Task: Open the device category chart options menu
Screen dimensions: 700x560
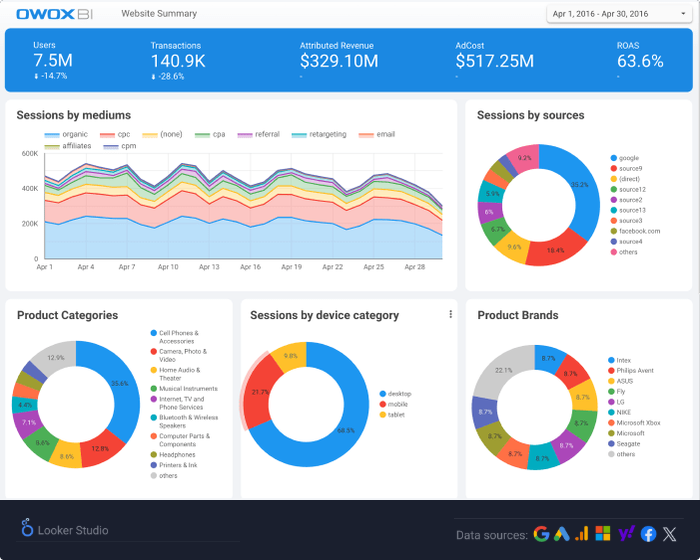Action: 450,314
